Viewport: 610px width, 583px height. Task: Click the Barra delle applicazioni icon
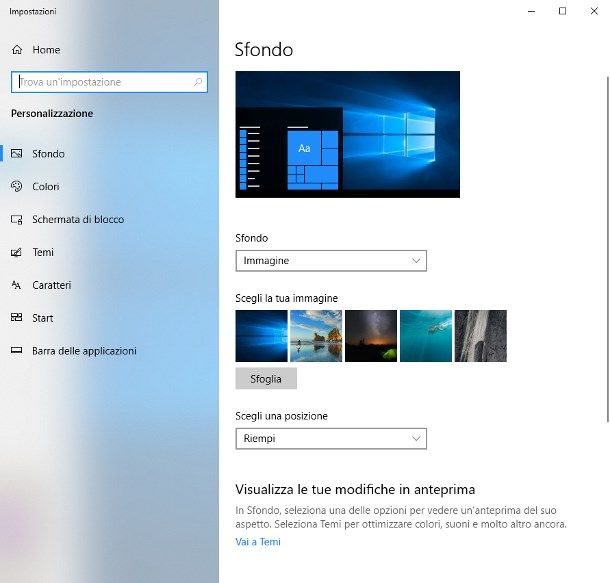(x=16, y=350)
